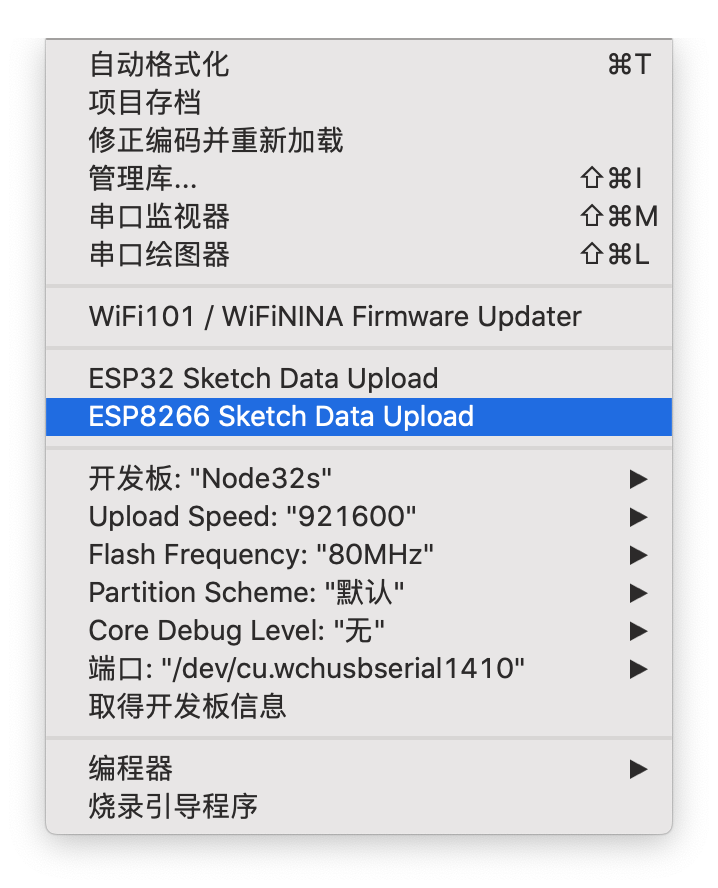Expand 编程器 programmer submenu arrow
This screenshot has height=888, width=718.
[638, 769]
